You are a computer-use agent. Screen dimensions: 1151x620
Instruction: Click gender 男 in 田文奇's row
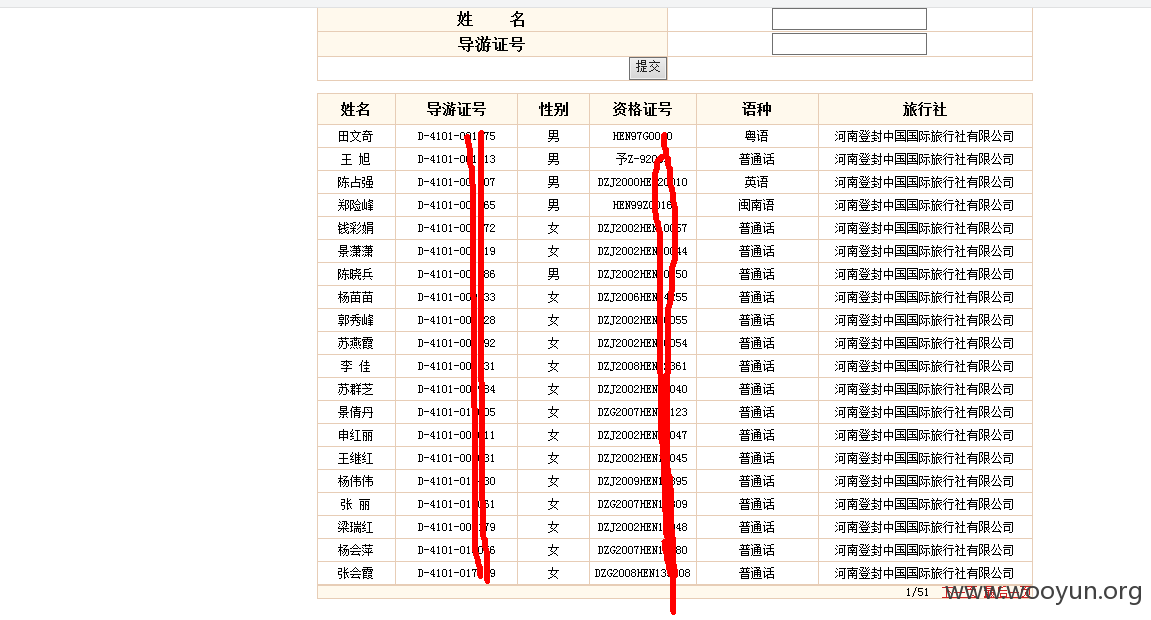coord(553,136)
